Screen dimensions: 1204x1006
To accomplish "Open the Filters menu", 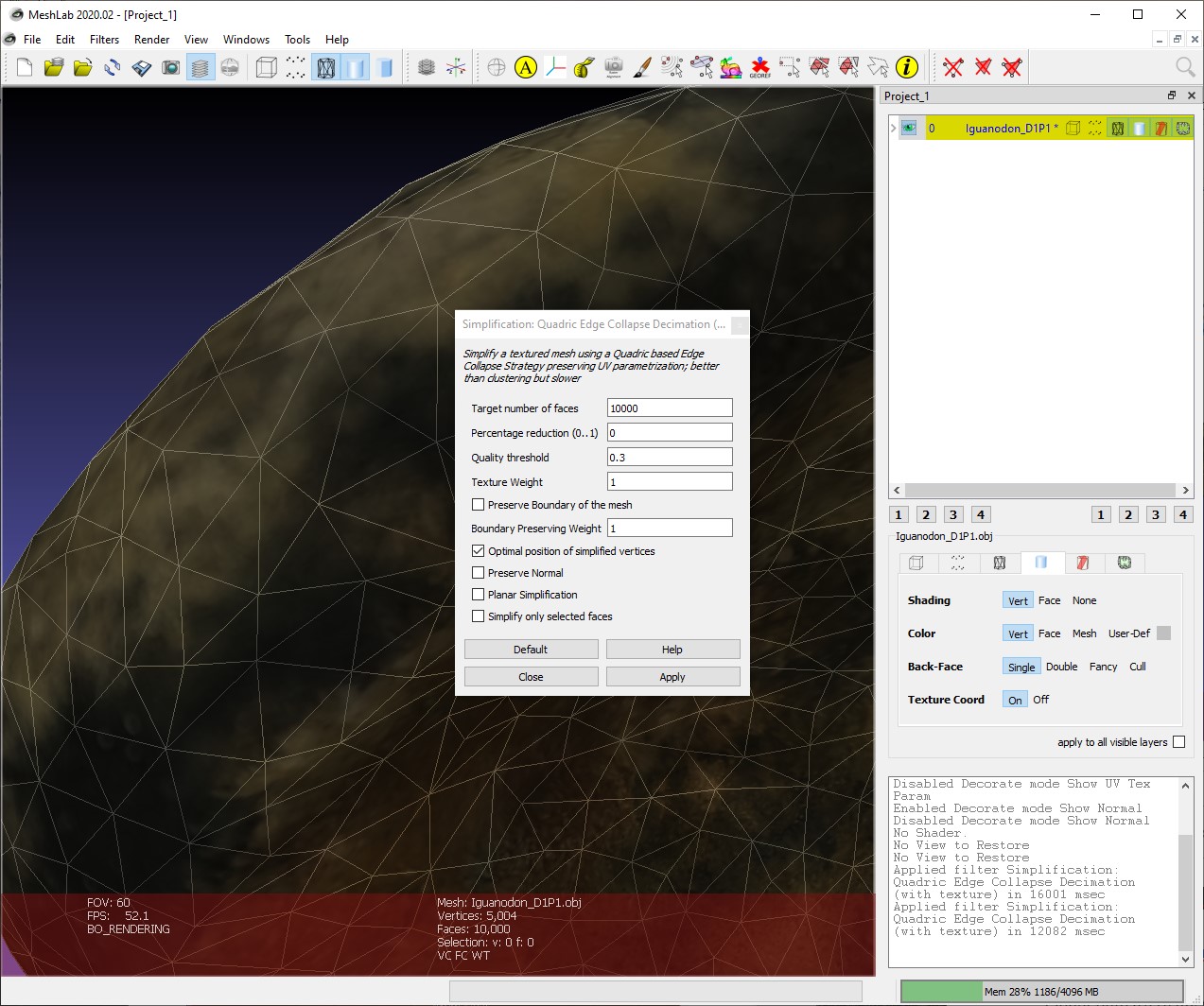I will click(x=104, y=39).
